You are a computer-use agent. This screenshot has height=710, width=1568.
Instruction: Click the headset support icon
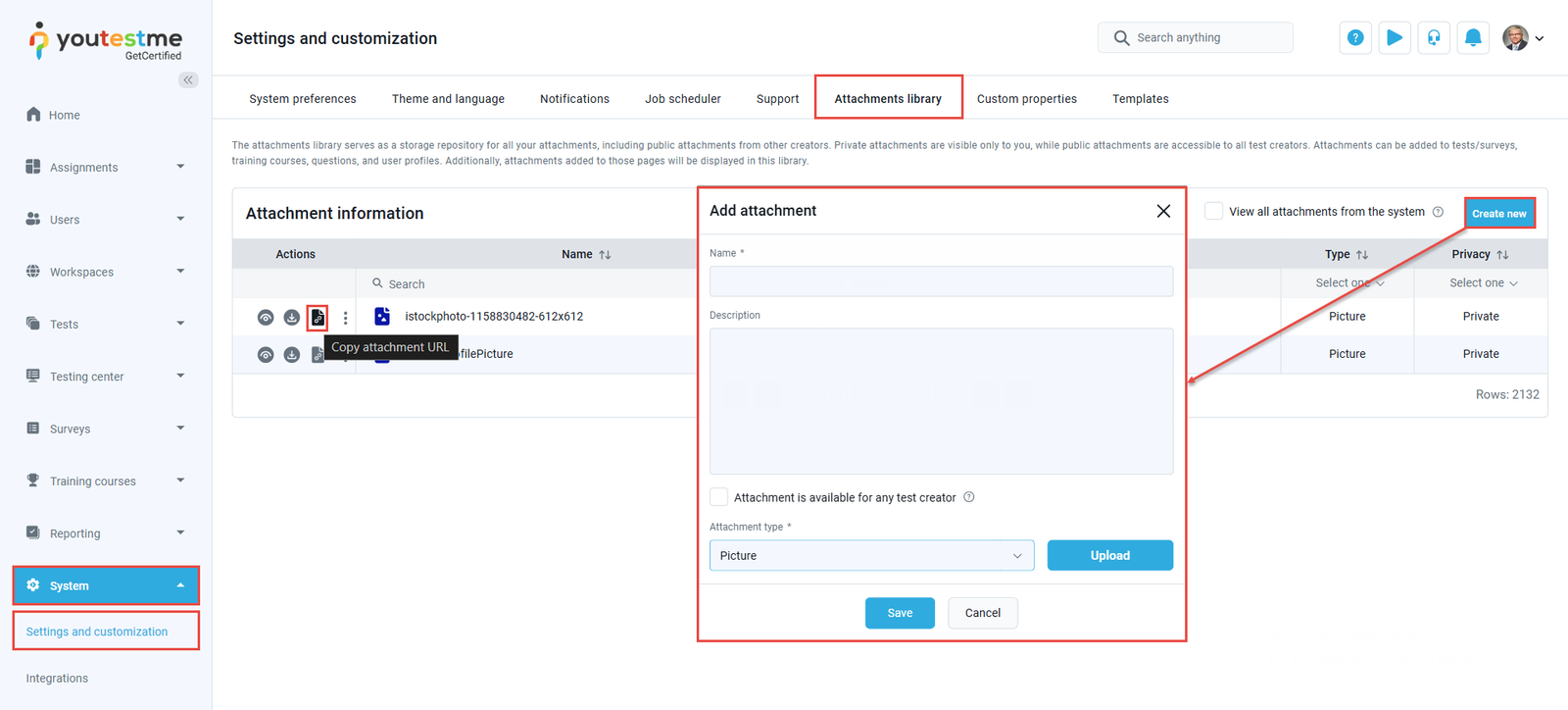[1433, 38]
